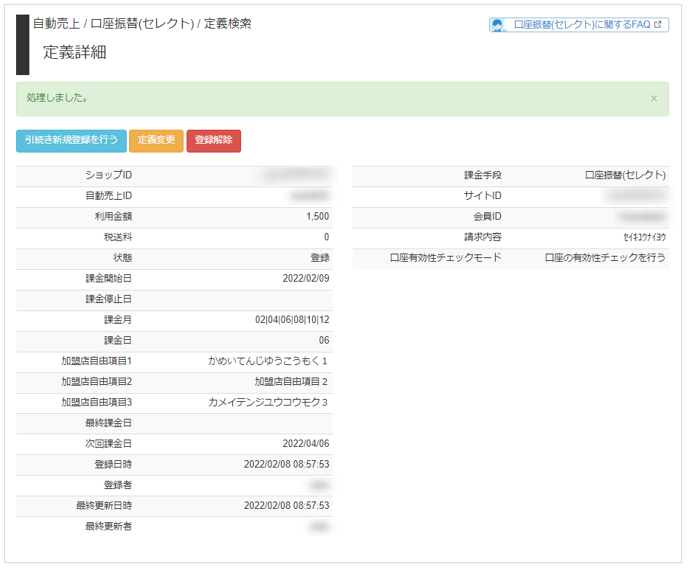Click the 課金日 value 06

[324, 340]
